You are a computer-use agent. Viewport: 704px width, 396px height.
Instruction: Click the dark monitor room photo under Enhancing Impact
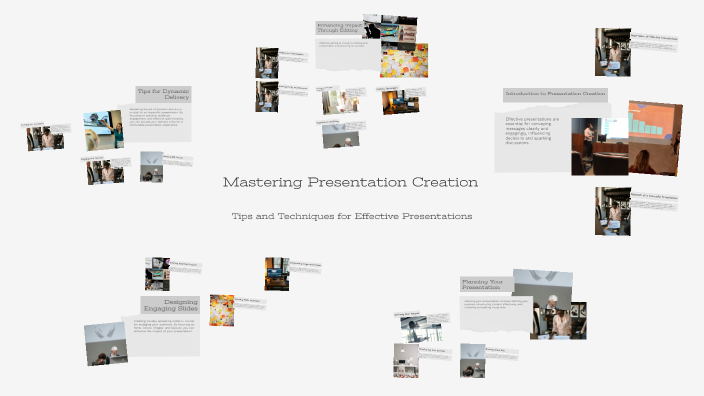[400, 102]
